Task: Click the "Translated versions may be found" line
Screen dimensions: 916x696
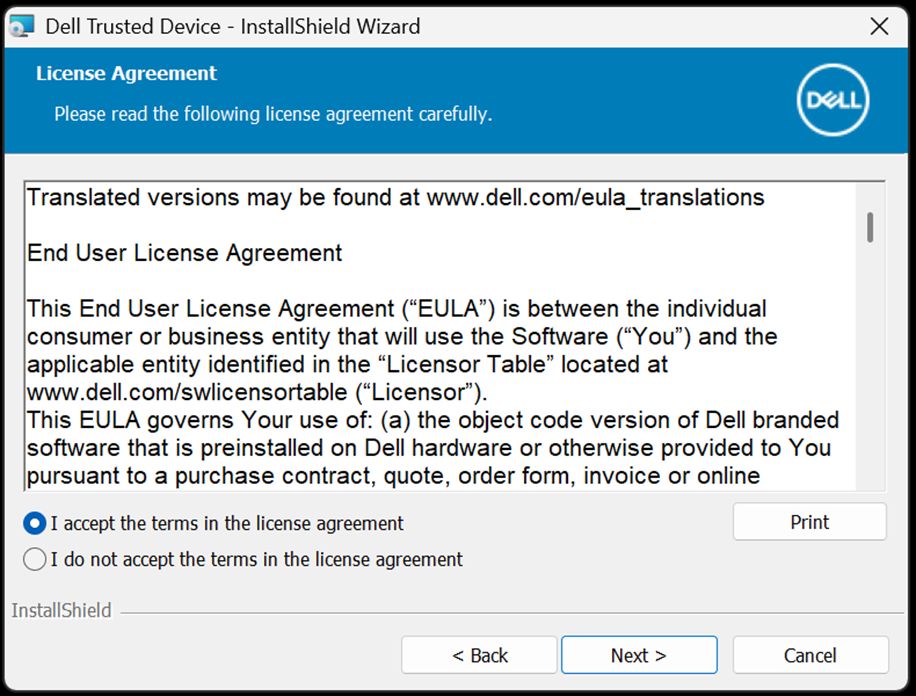Action: coord(395,198)
